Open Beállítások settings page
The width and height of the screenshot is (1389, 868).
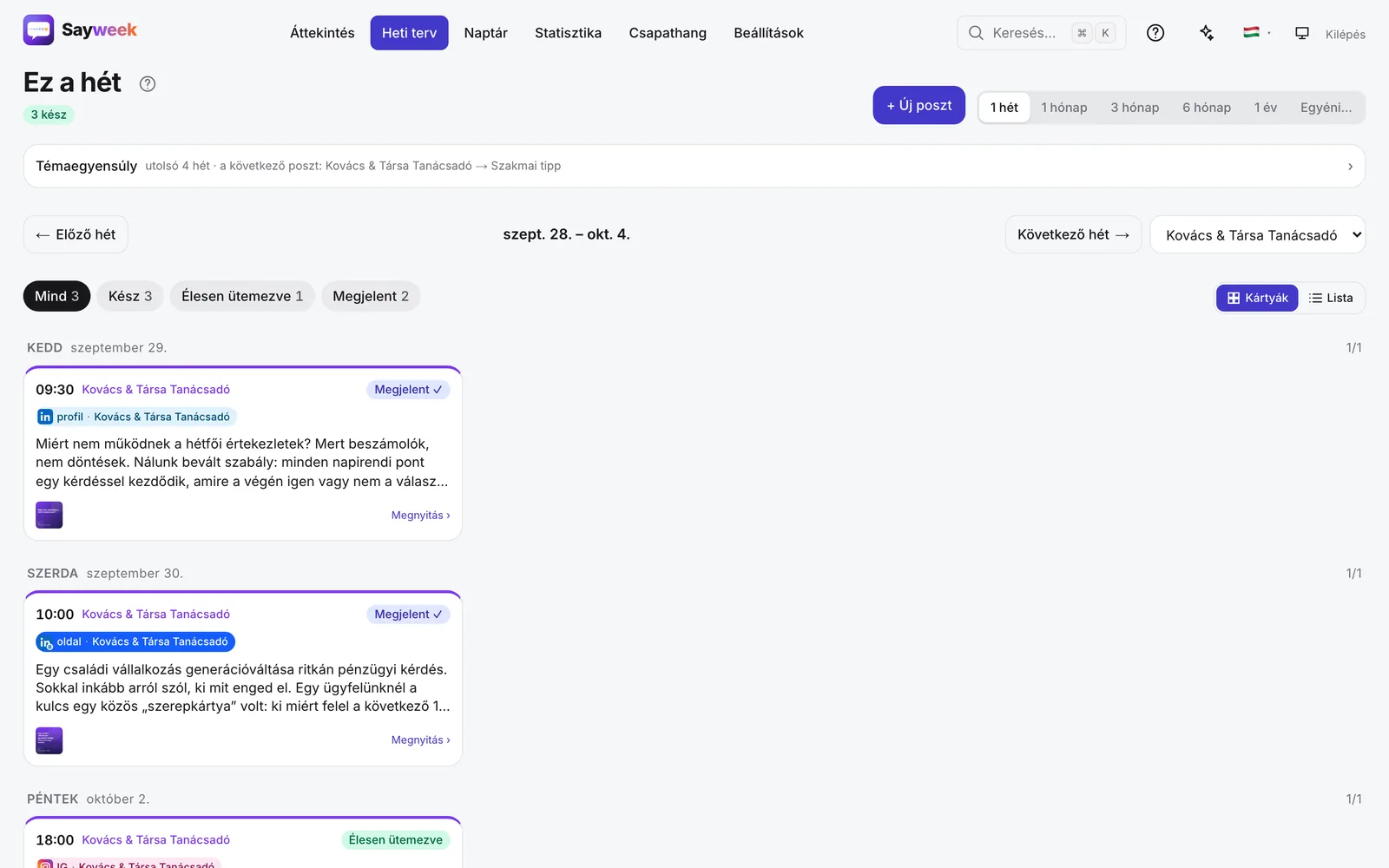pos(768,33)
